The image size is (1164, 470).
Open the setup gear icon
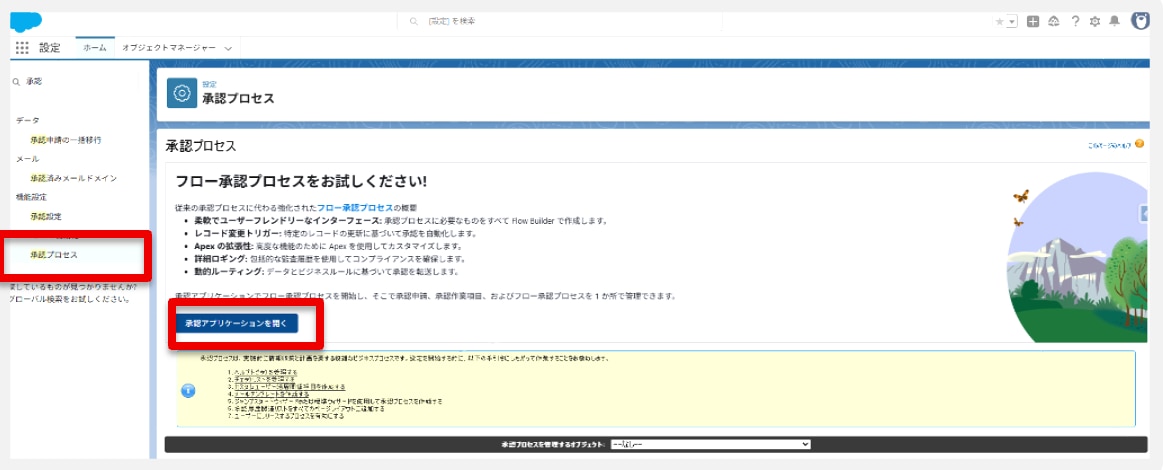pos(1095,21)
